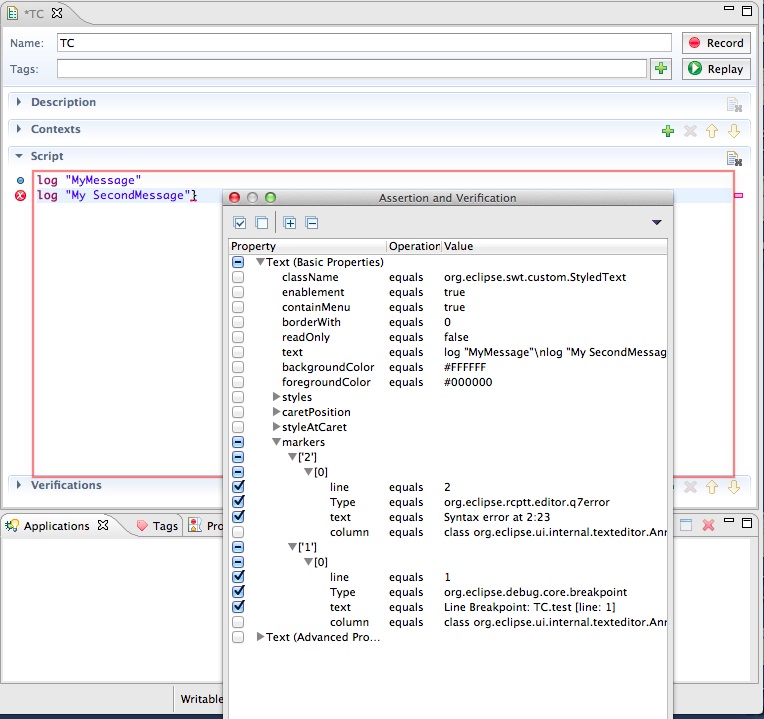764x719 pixels.
Task: Collapse all tree nodes in the assertion window
Action: click(312, 223)
